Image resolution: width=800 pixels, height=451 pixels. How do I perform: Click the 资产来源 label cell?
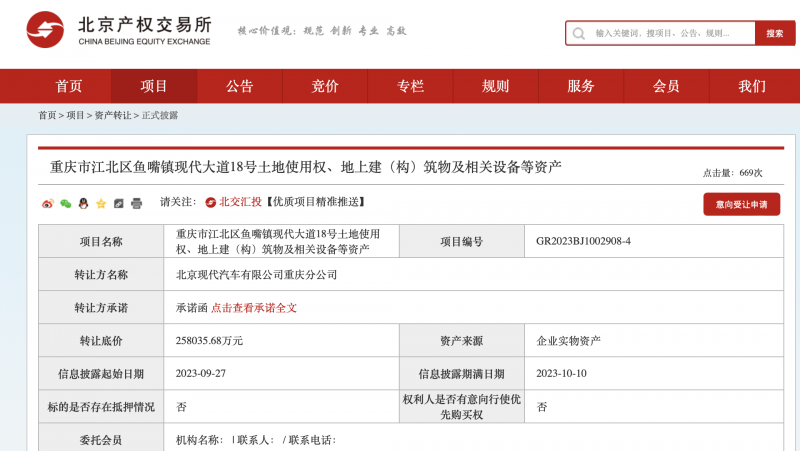click(x=462, y=341)
